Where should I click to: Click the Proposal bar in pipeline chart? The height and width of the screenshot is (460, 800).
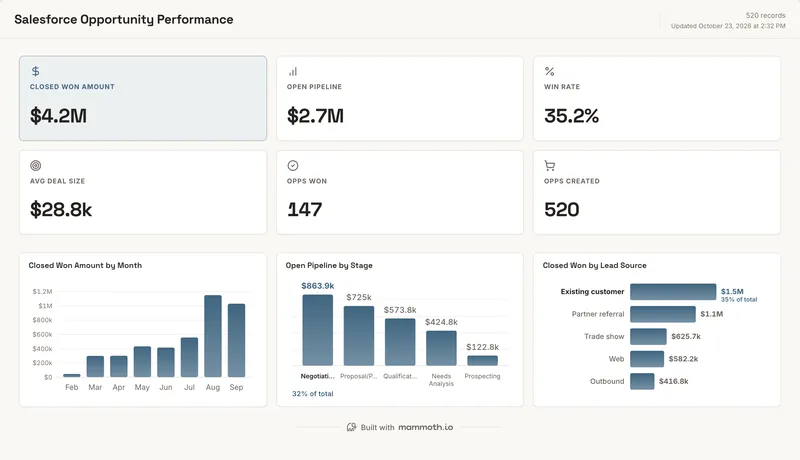coord(359,336)
